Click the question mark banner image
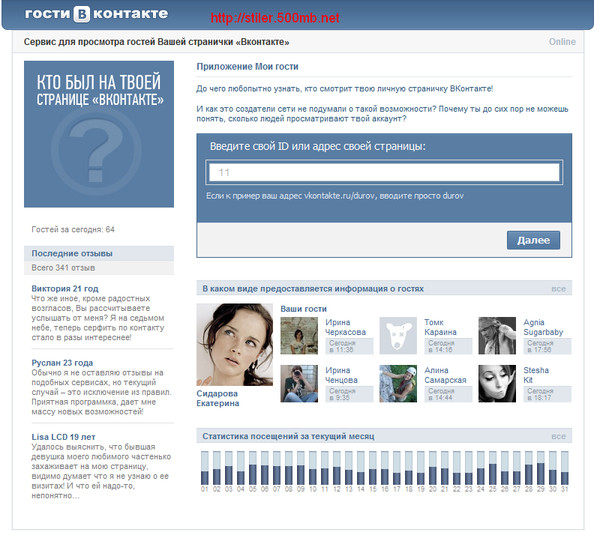Viewport: 600px width, 553px height. (99, 134)
